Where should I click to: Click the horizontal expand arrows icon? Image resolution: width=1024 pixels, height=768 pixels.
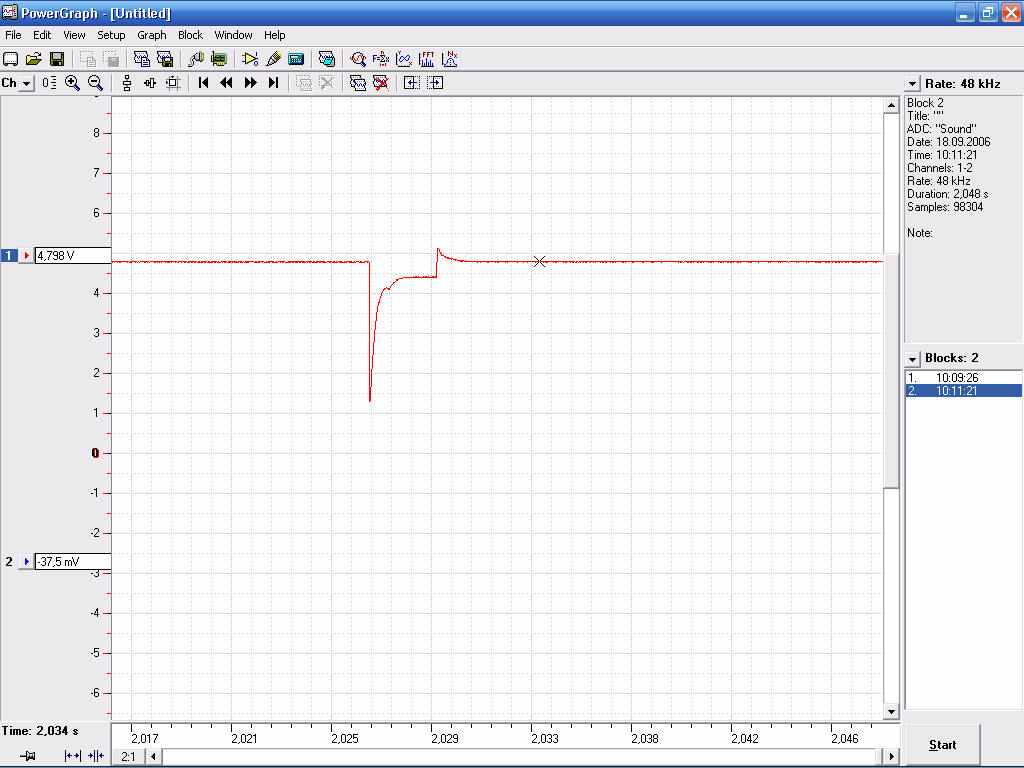pos(73,756)
